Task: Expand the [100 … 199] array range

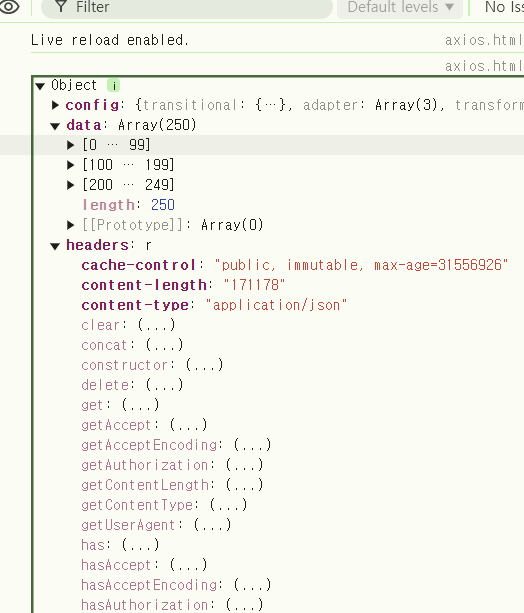Action: click(70, 165)
